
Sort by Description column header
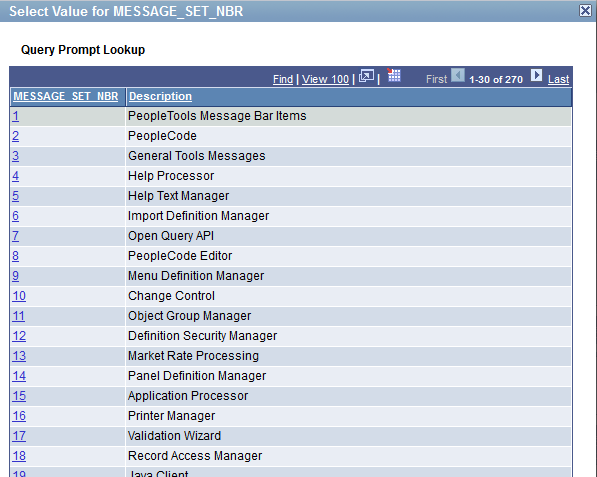click(x=160, y=96)
